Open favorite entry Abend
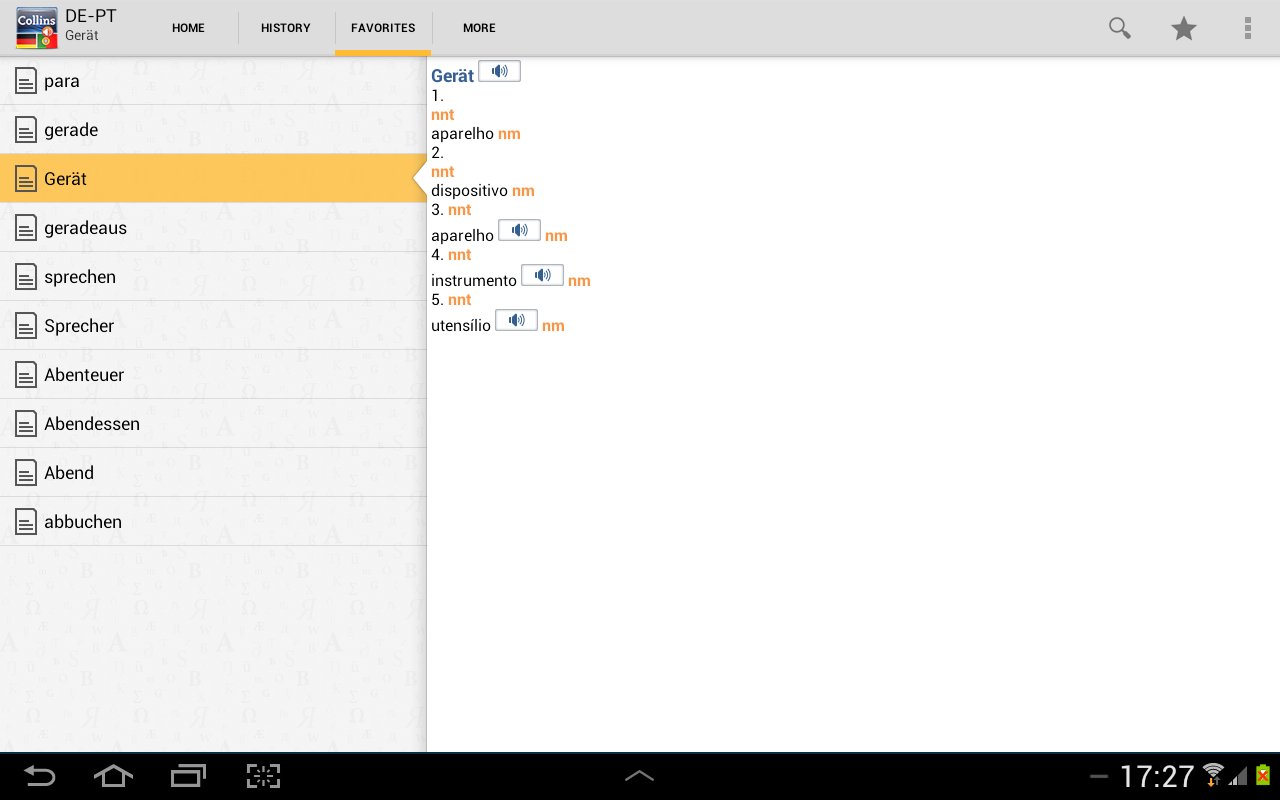Image resolution: width=1280 pixels, height=800 pixels. (213, 473)
